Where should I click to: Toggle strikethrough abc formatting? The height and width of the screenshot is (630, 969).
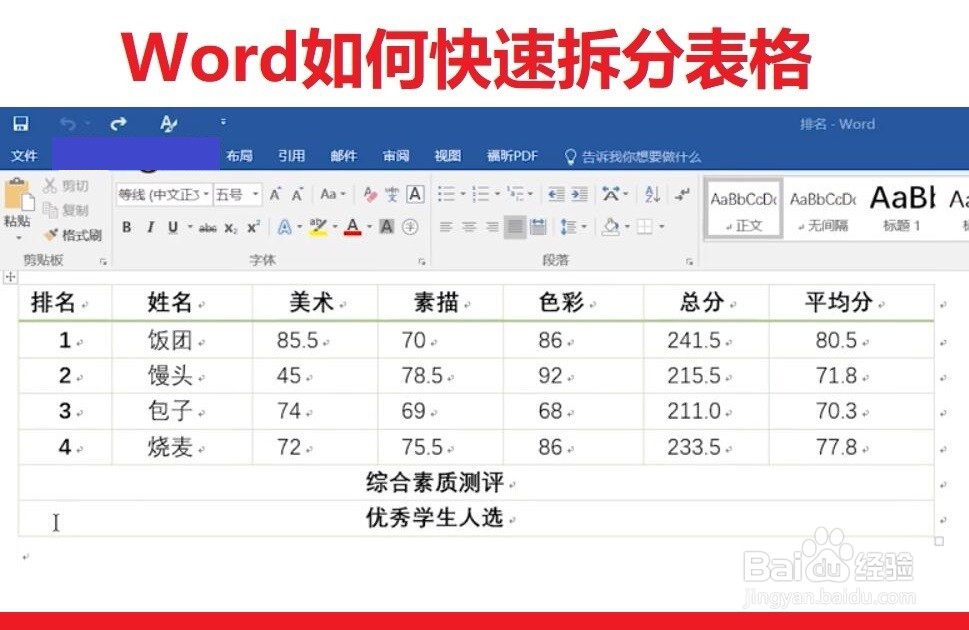(208, 228)
